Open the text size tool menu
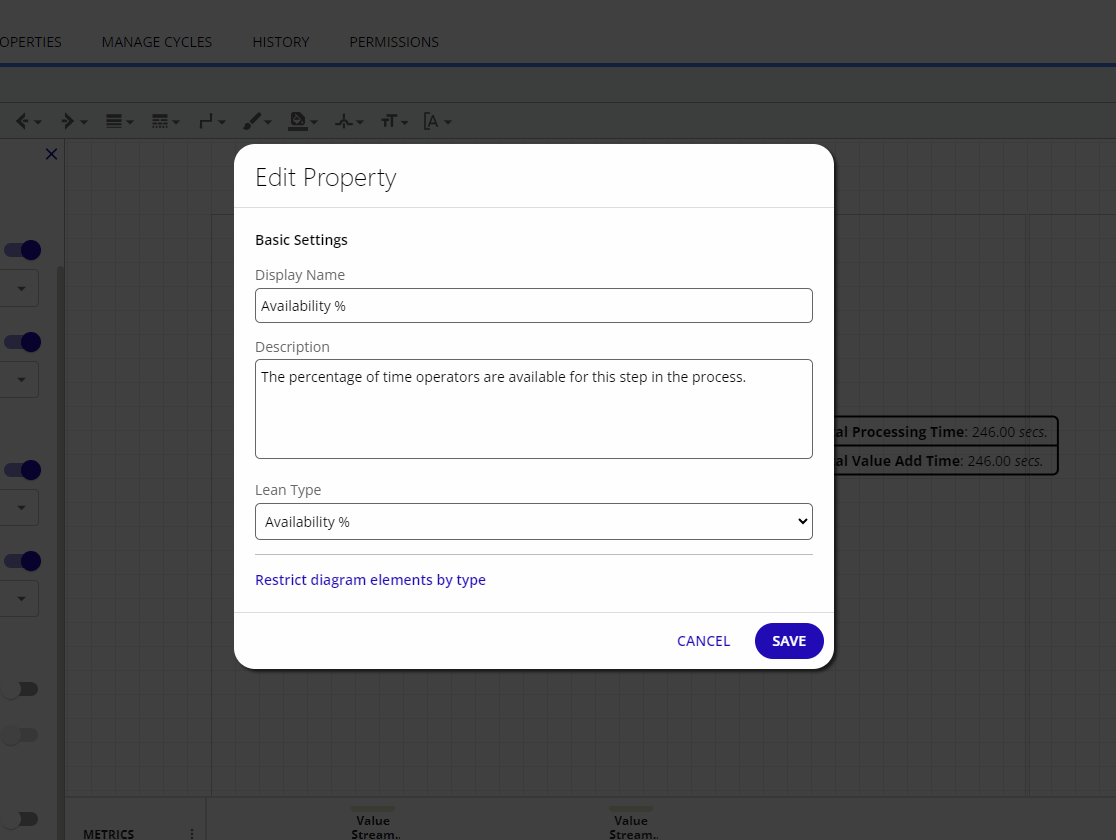1116x840 pixels. tap(394, 121)
